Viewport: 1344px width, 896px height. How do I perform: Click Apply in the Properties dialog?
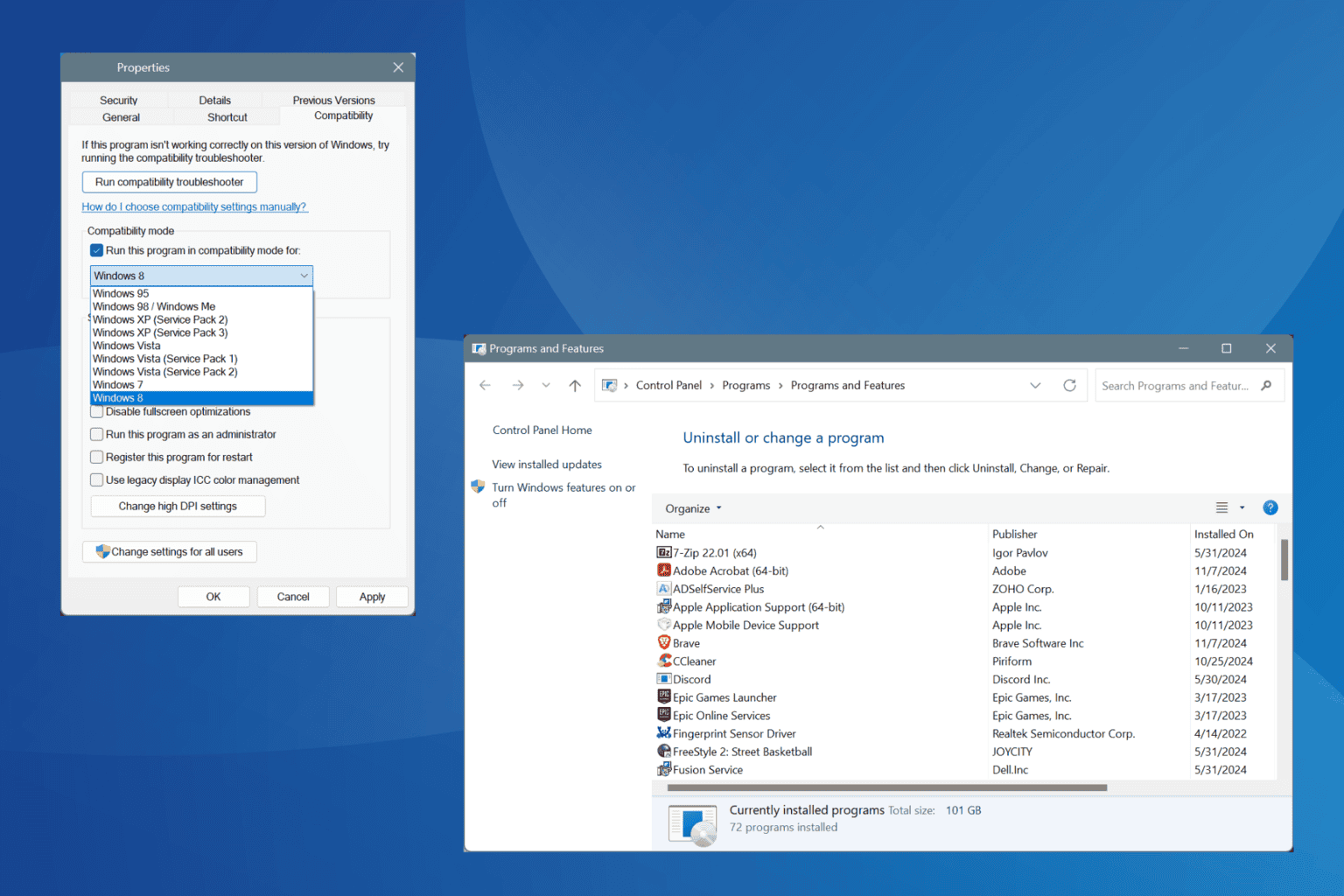point(372,597)
